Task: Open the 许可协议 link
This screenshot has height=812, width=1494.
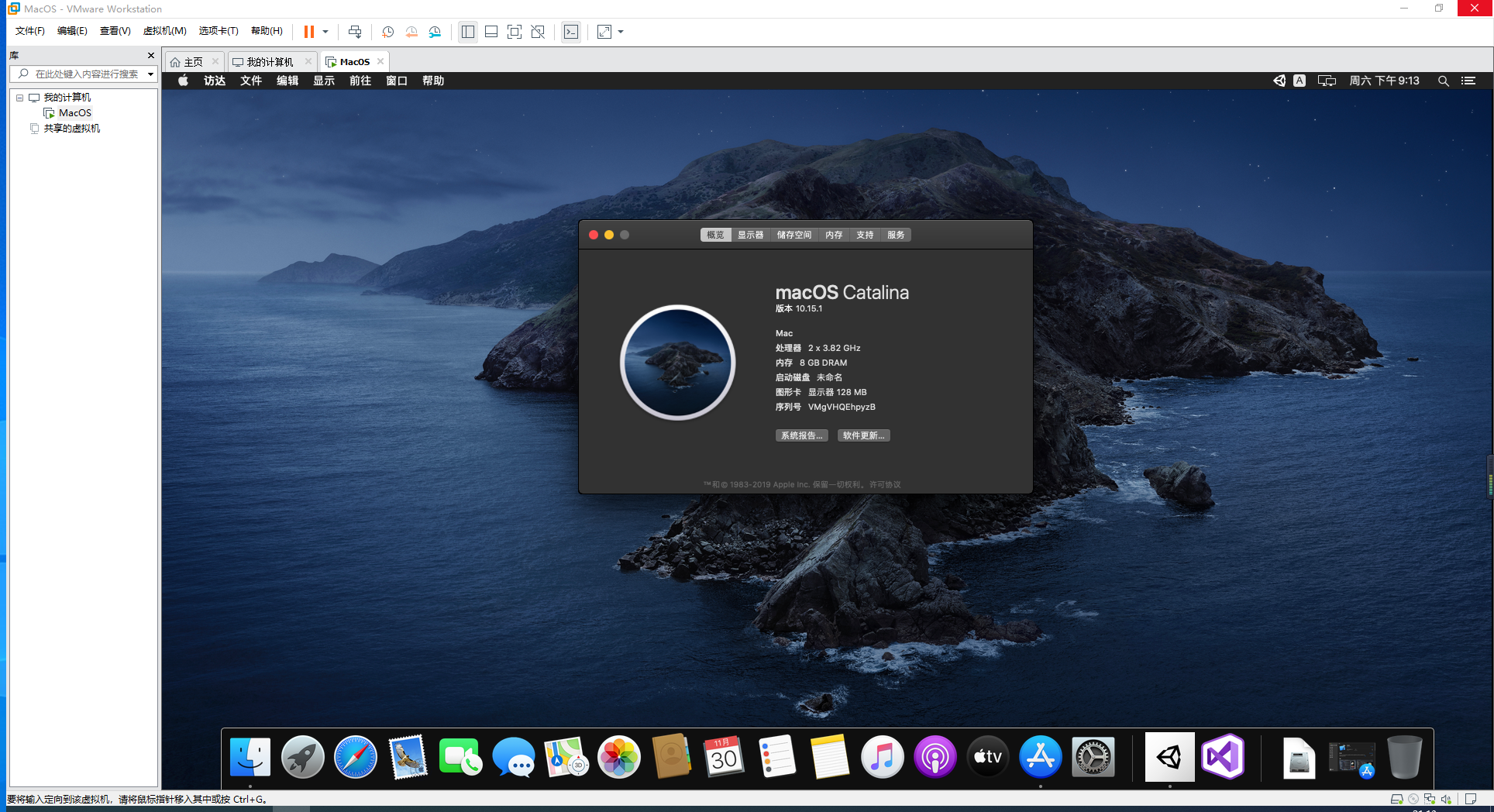Action: (x=885, y=484)
